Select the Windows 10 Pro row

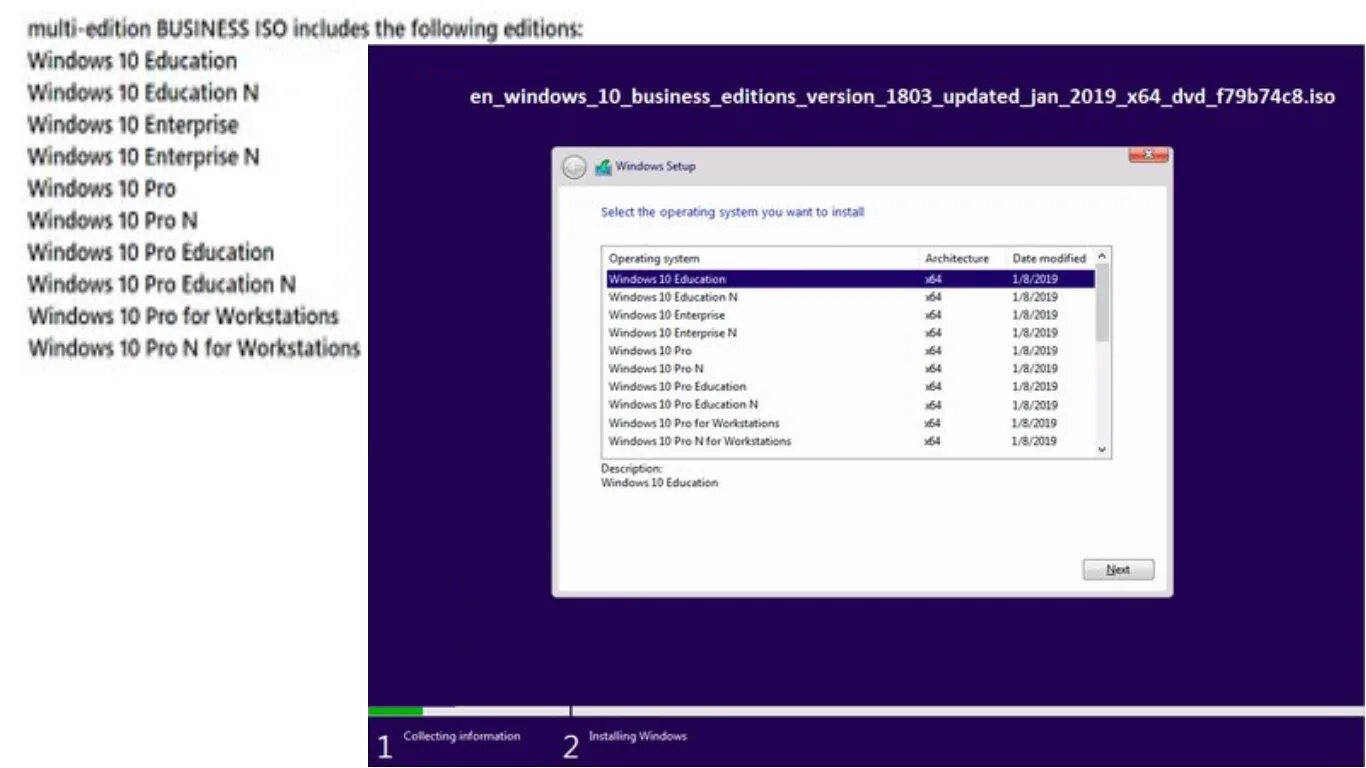[x=851, y=351]
